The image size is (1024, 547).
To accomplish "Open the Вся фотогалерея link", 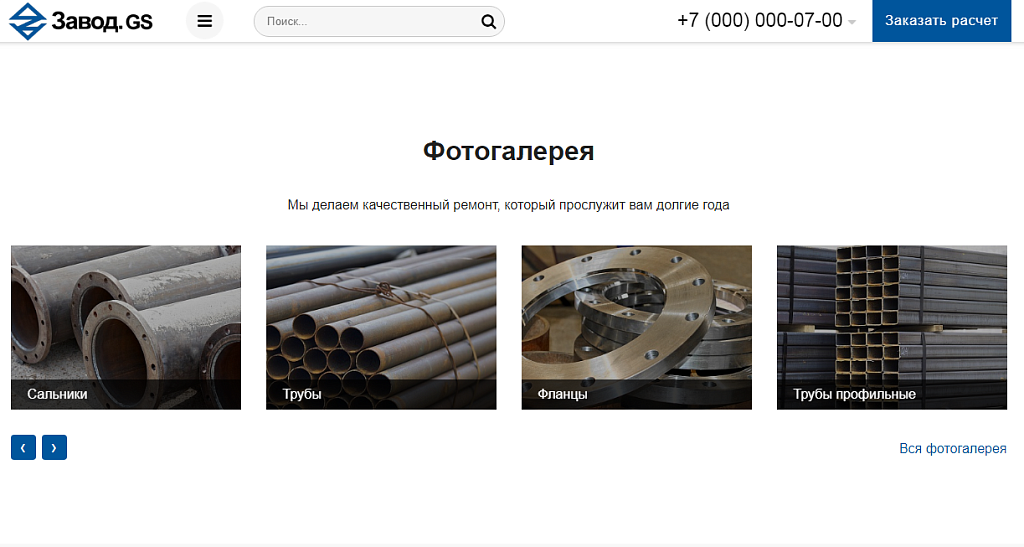I will coord(952,448).
